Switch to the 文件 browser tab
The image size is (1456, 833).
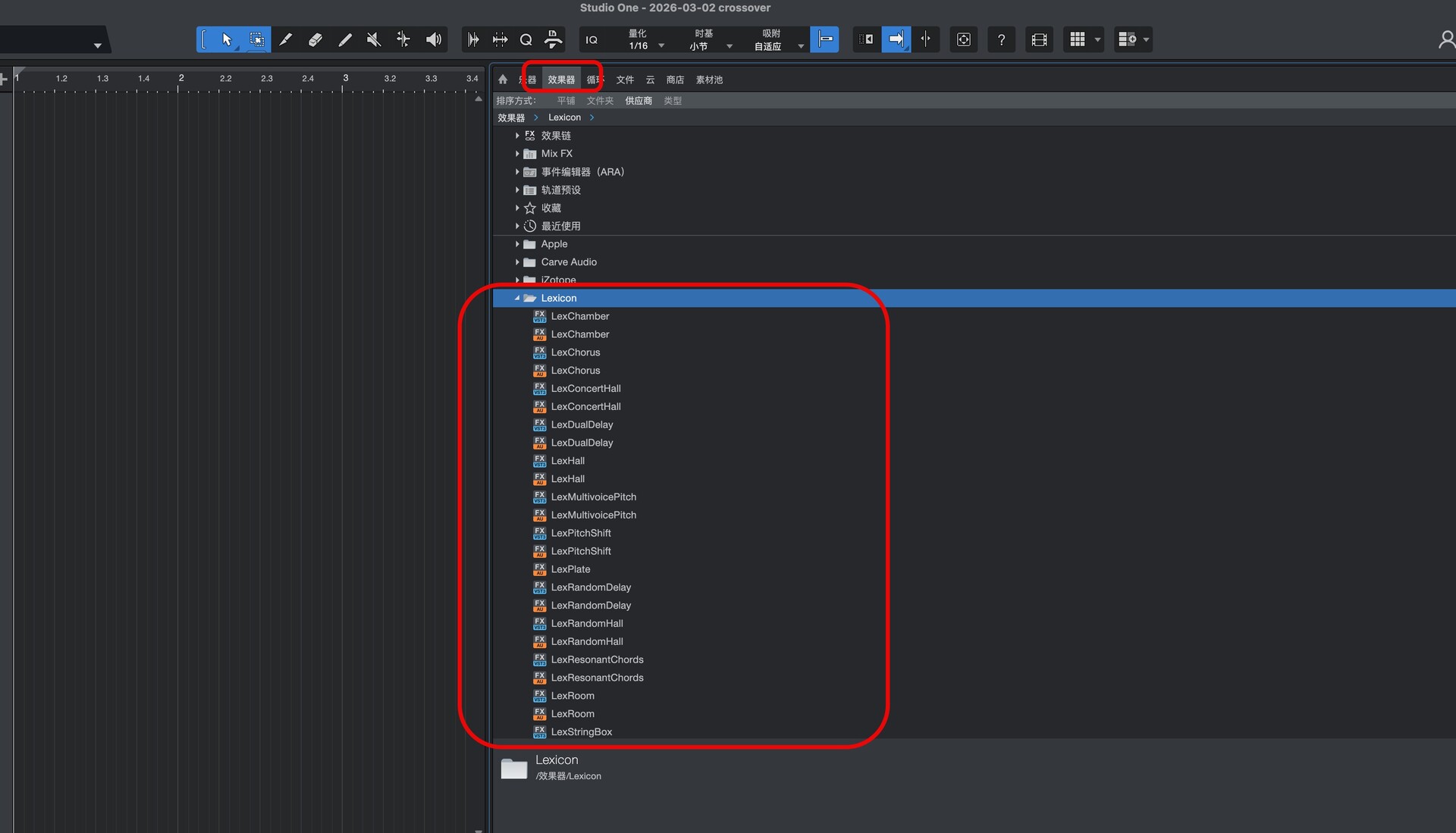[x=625, y=80]
